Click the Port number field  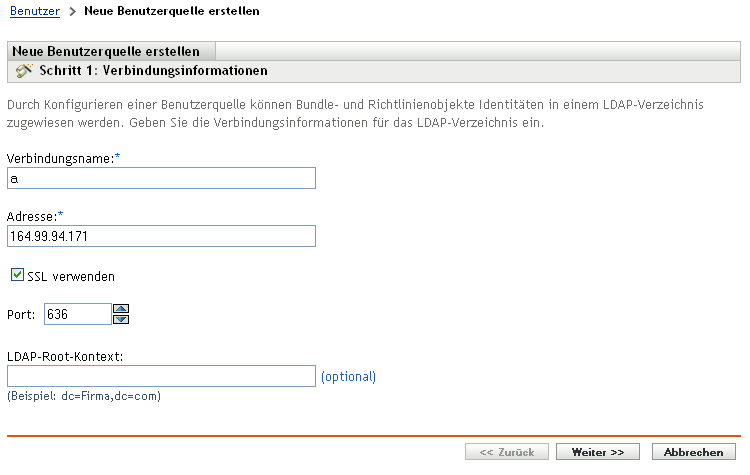point(77,314)
